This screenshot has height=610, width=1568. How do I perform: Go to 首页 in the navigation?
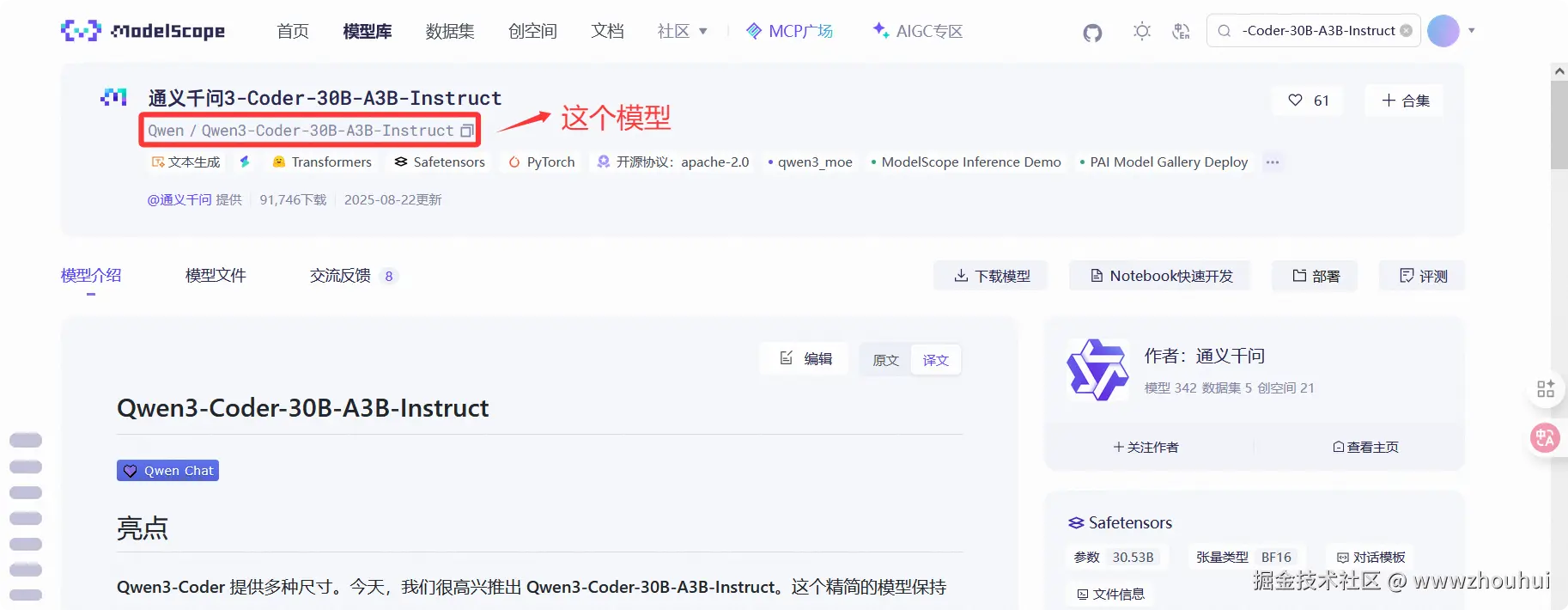tap(293, 31)
